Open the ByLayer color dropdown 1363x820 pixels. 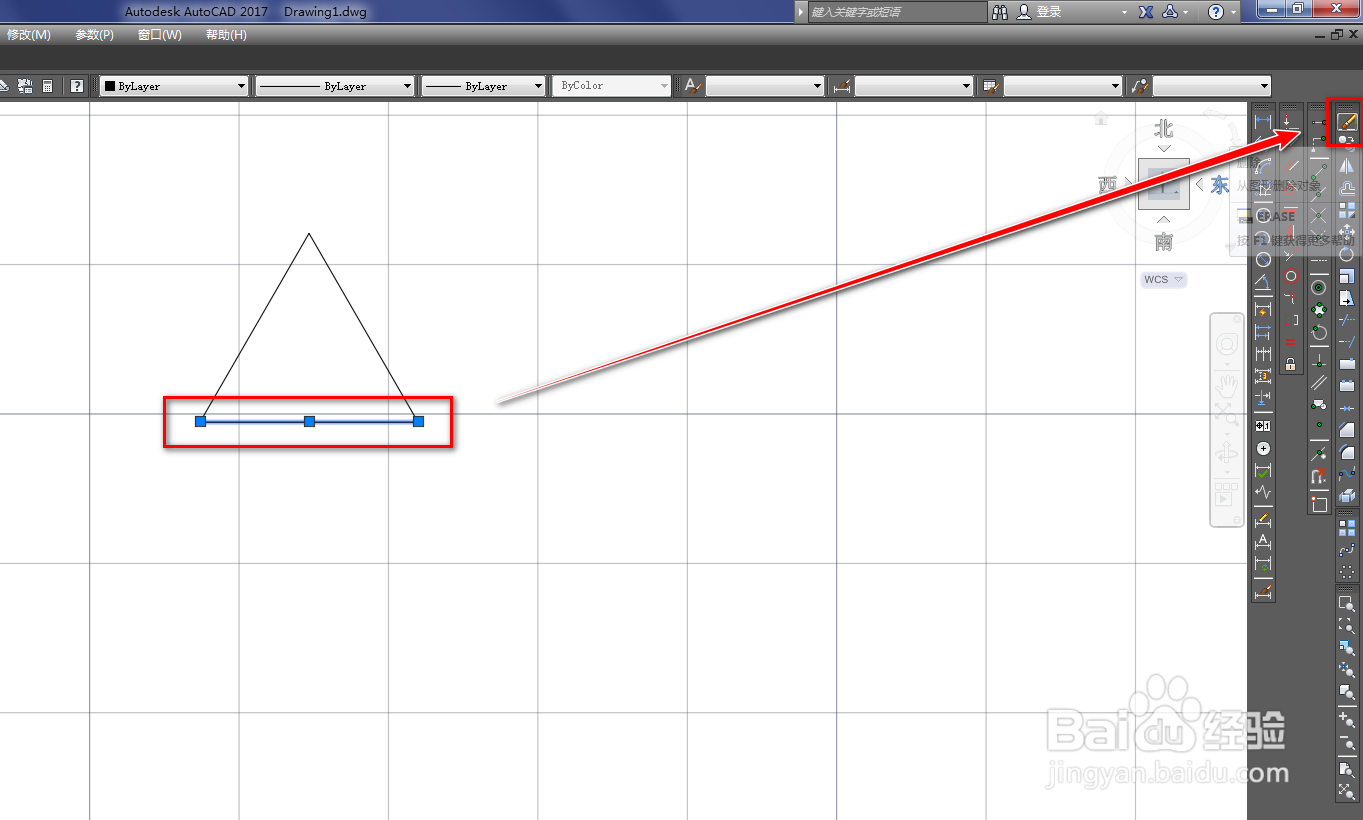pos(174,86)
